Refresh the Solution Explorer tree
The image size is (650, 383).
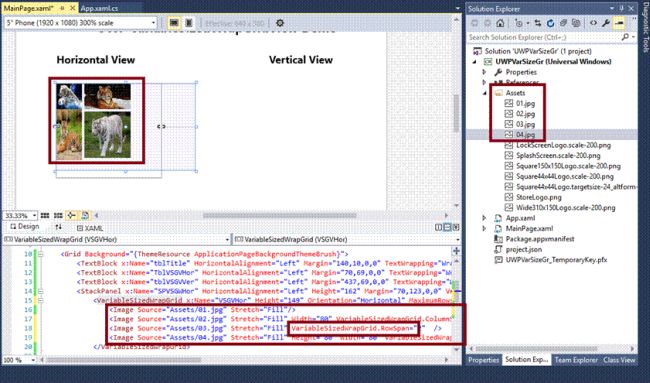[x=551, y=23]
